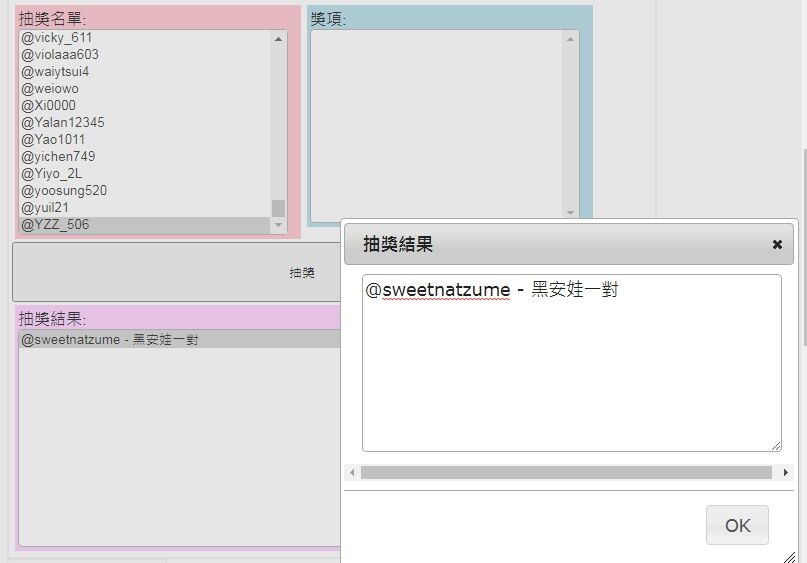Click right arrow of dialog horizontal scrollbar

point(785,472)
